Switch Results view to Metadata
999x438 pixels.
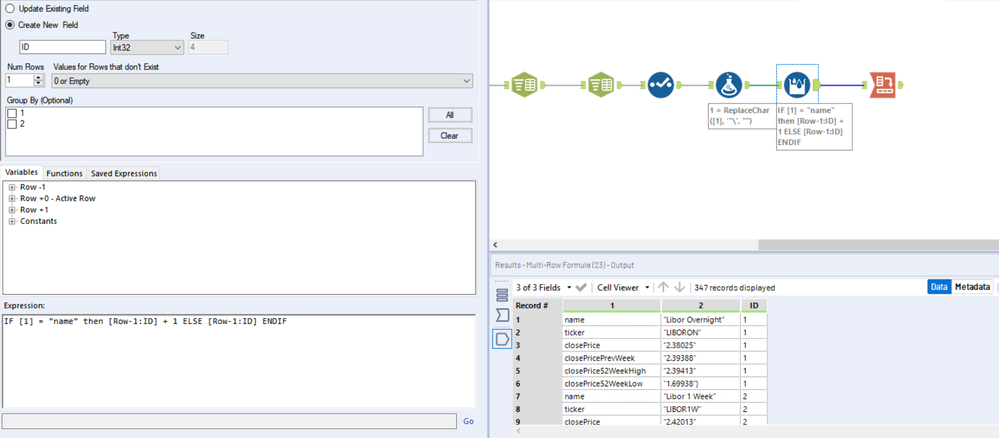[x=972, y=288]
